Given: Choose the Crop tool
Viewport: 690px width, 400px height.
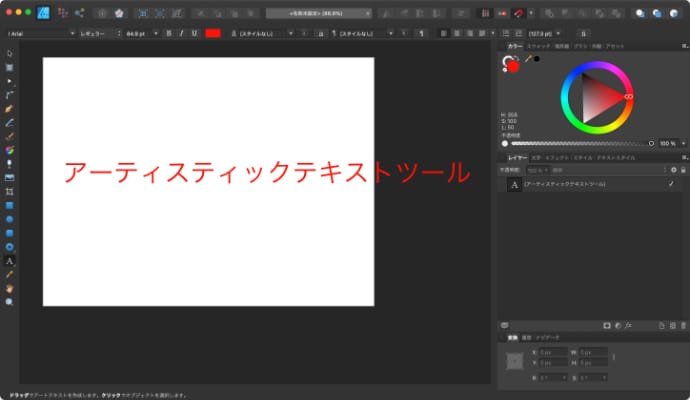Looking at the screenshot, I should tap(9, 190).
